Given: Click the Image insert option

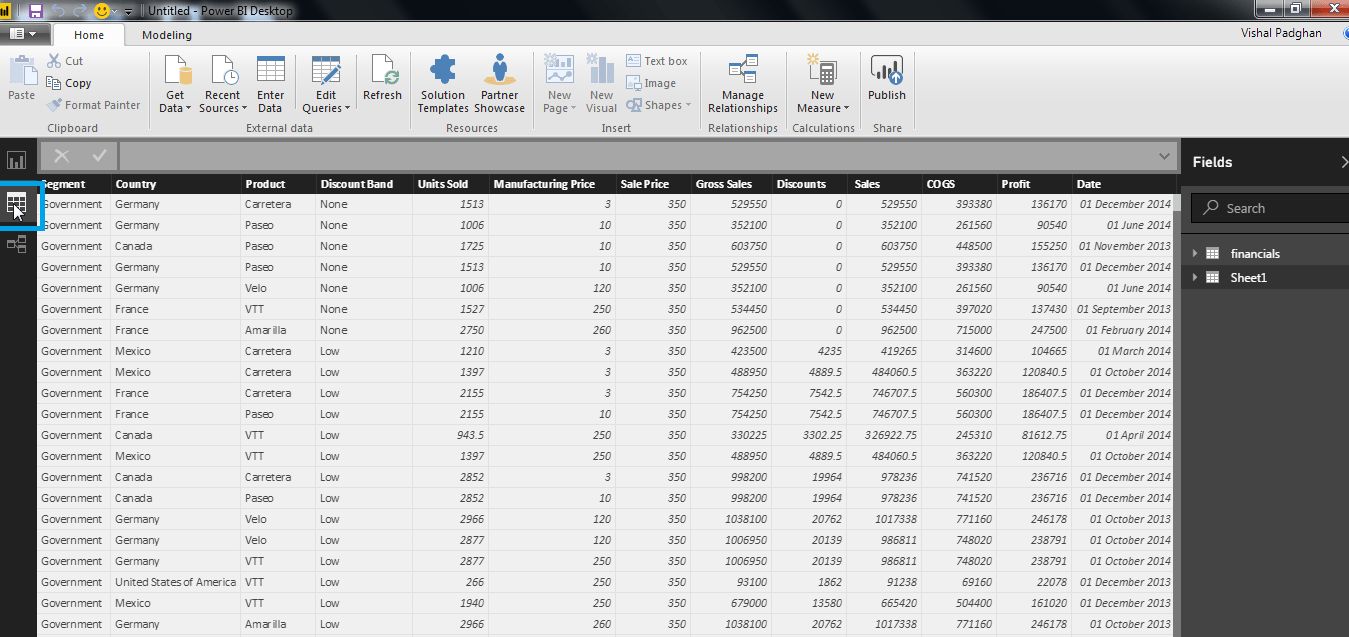Looking at the screenshot, I should click(651, 83).
